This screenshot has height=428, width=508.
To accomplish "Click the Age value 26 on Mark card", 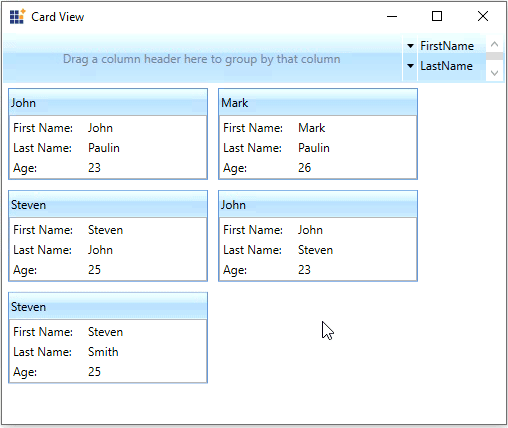I will (304, 168).
